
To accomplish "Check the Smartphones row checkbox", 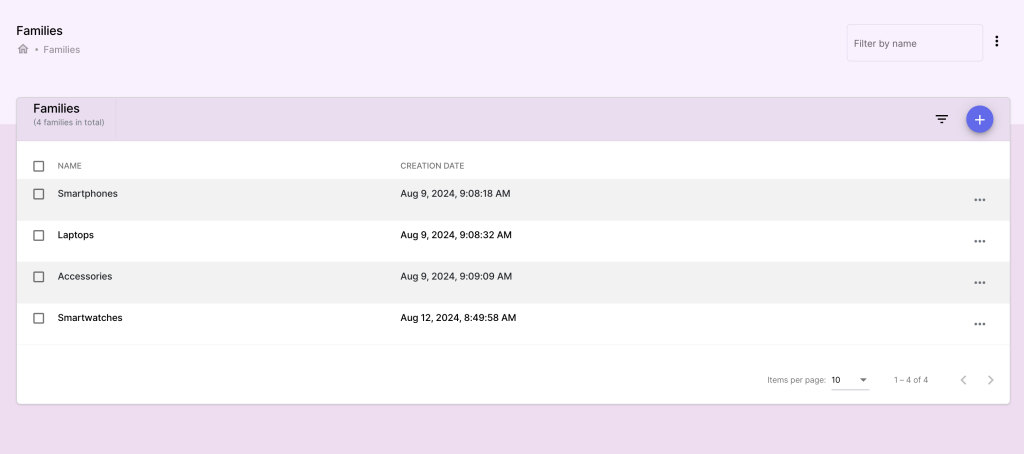I will 39,194.
